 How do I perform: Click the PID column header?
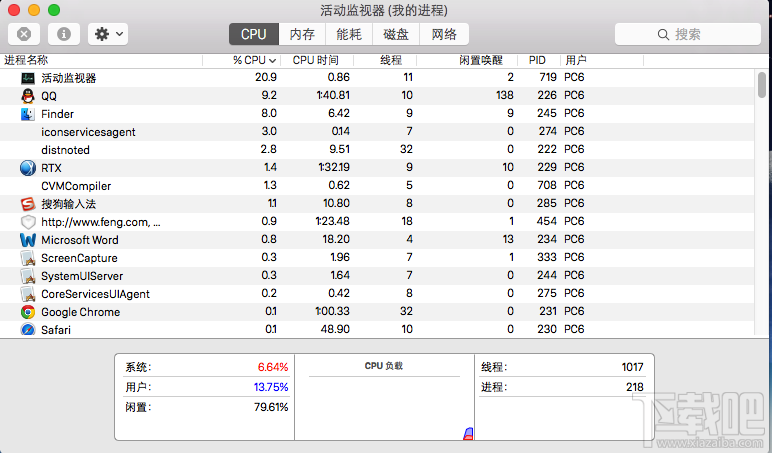pos(537,61)
